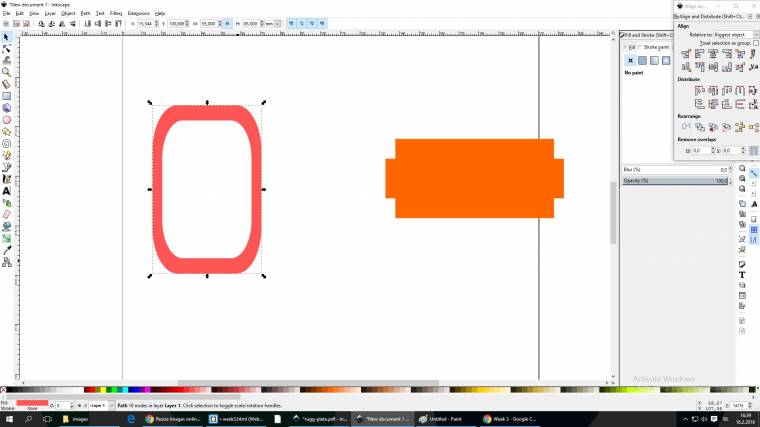Increase horizontal overlap gap spinner
Image resolution: width=760 pixels, height=427 pixels.
(x=712, y=149)
